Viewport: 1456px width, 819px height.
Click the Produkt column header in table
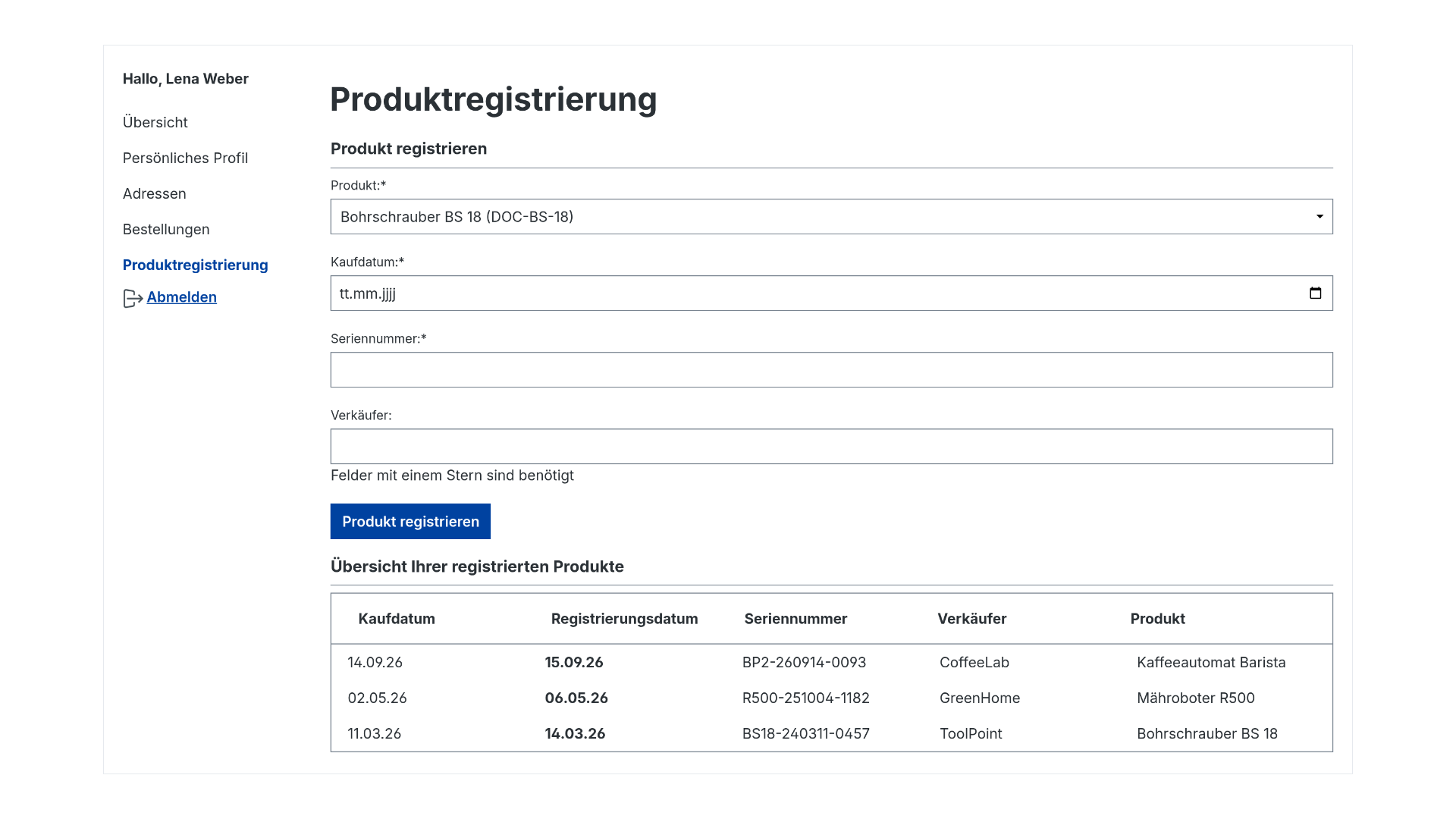coord(1157,619)
